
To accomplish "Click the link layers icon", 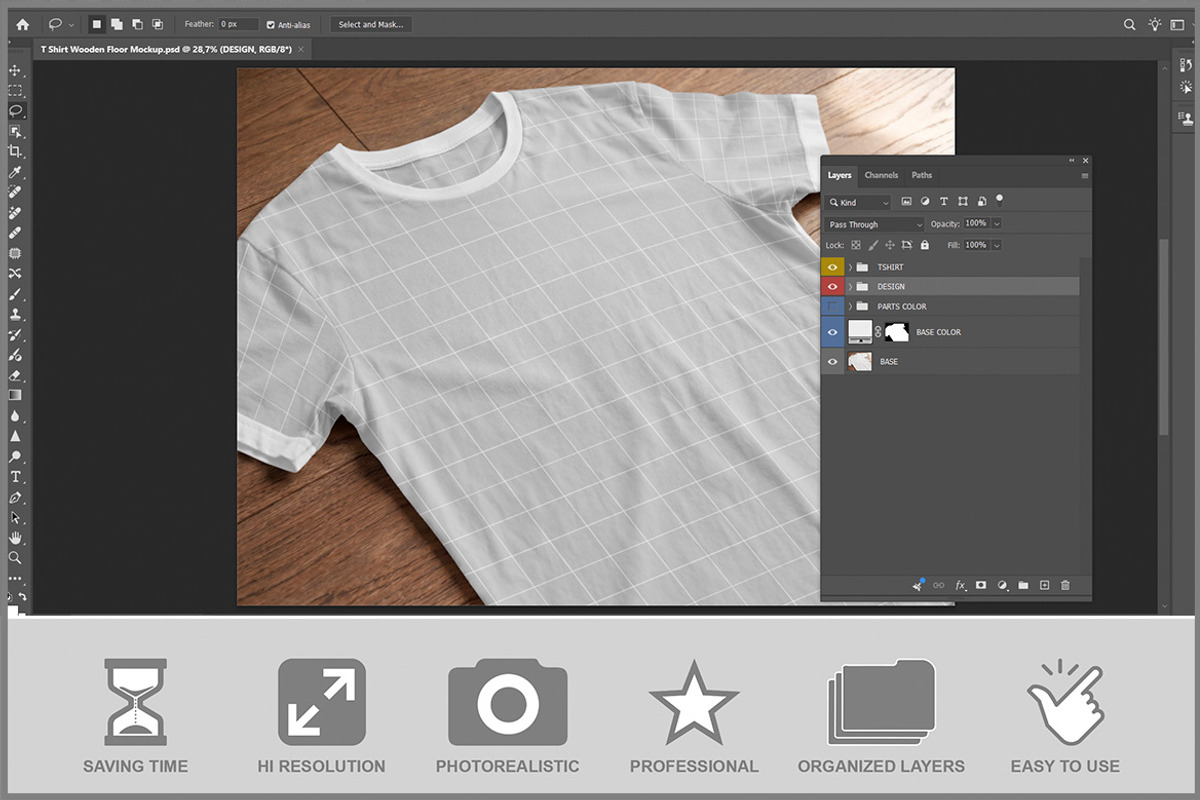I will [939, 585].
